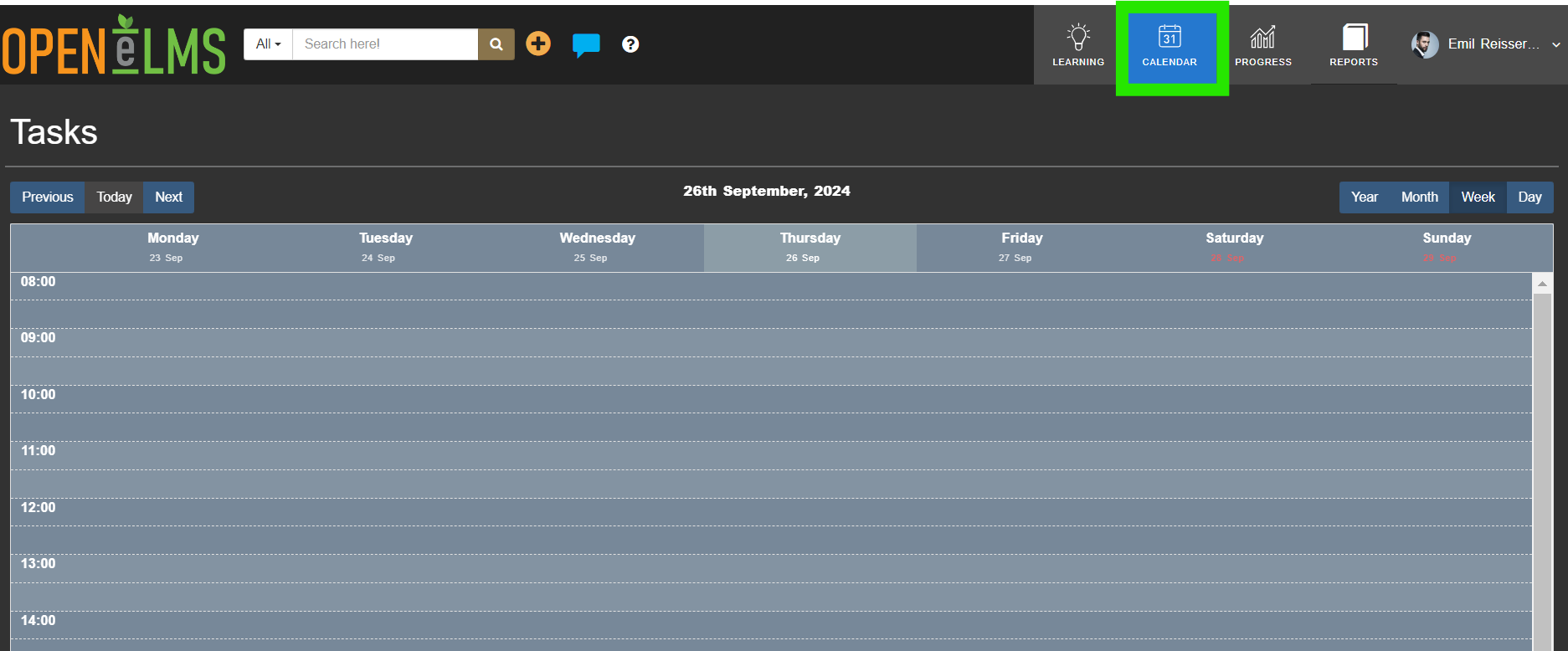Click the Previous week button

pos(48,197)
